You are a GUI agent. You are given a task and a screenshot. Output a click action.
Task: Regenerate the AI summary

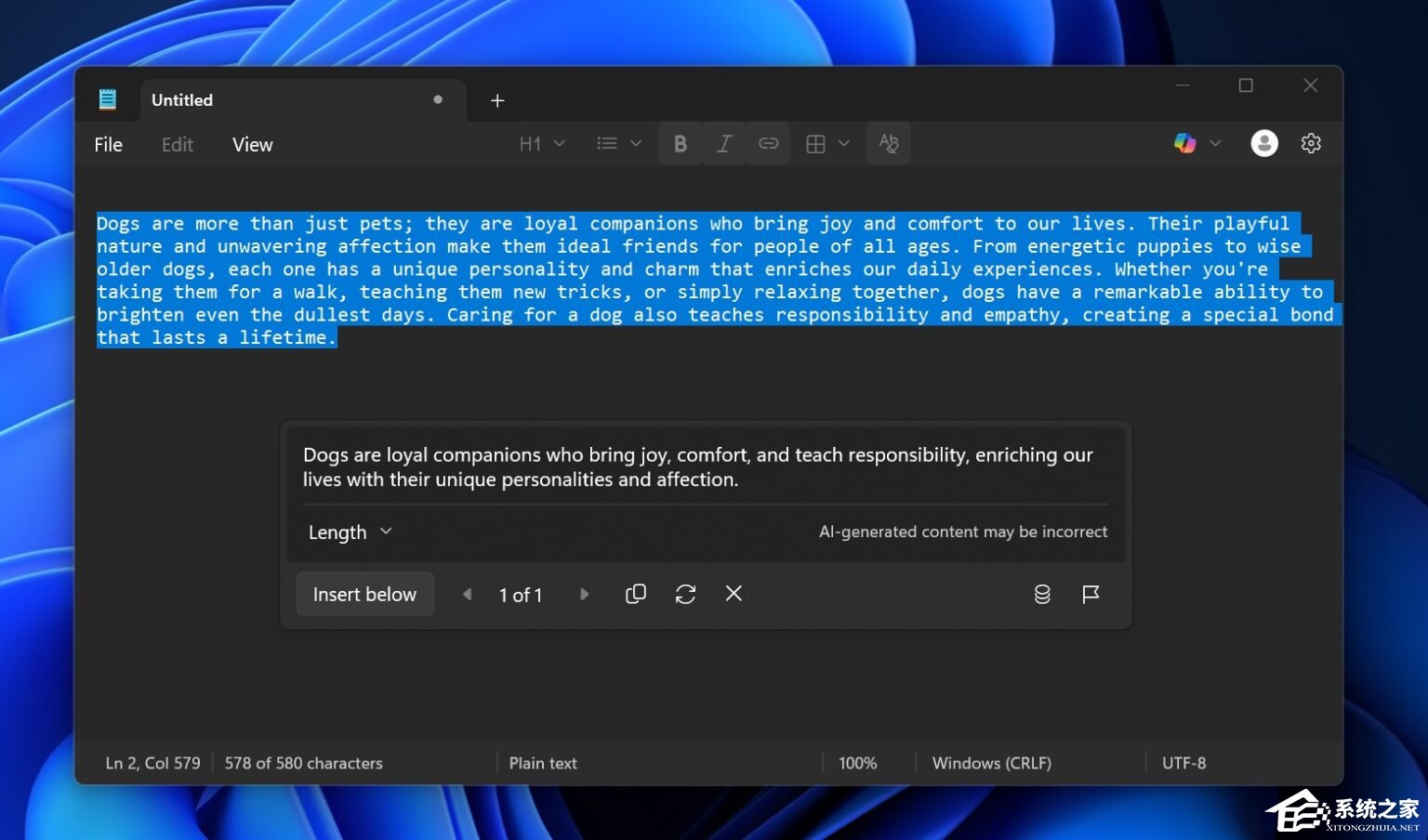[x=685, y=594]
